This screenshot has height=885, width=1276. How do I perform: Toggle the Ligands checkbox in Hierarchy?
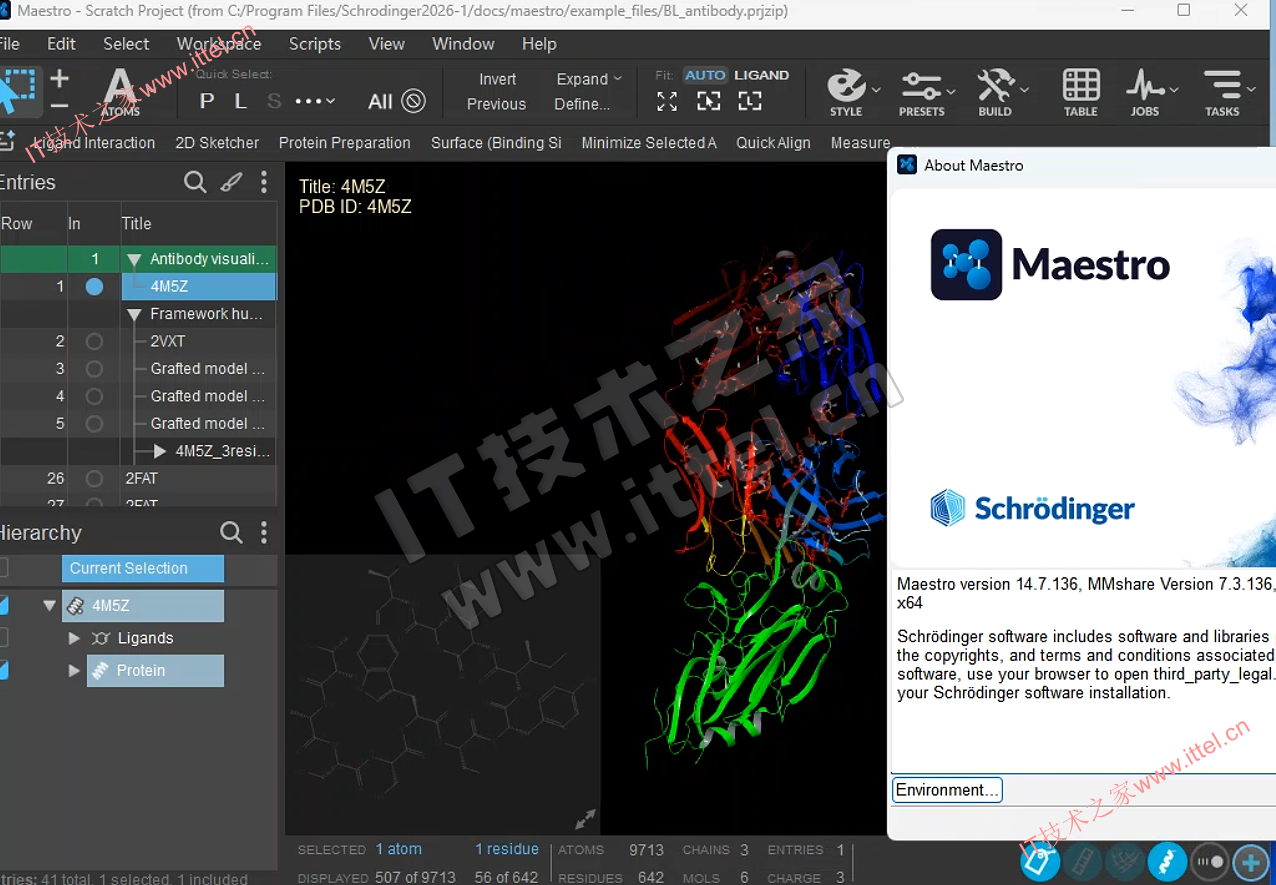coord(3,638)
